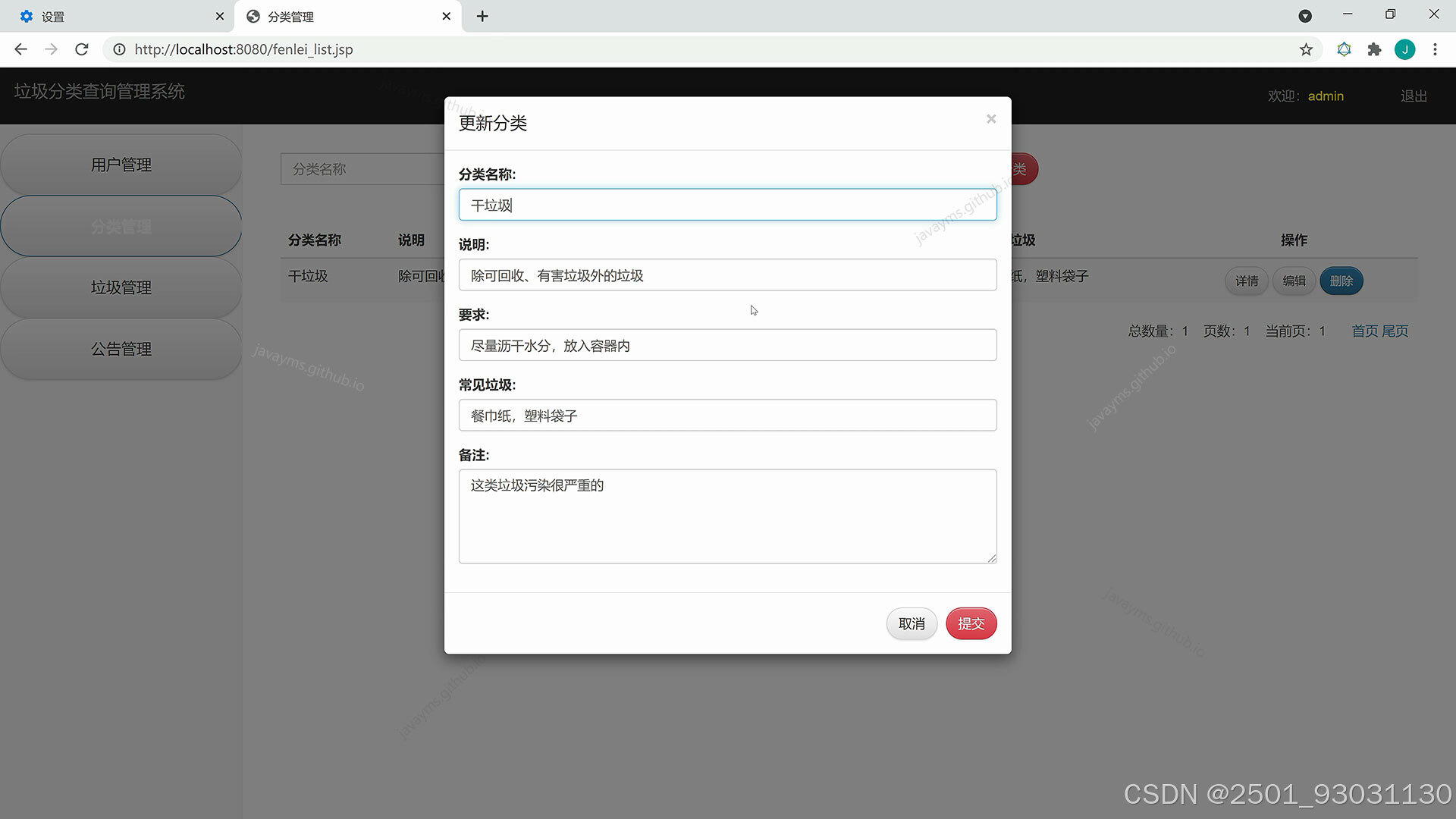This screenshot has width=1456, height=819.
Task: Reload the page
Action: point(82,49)
